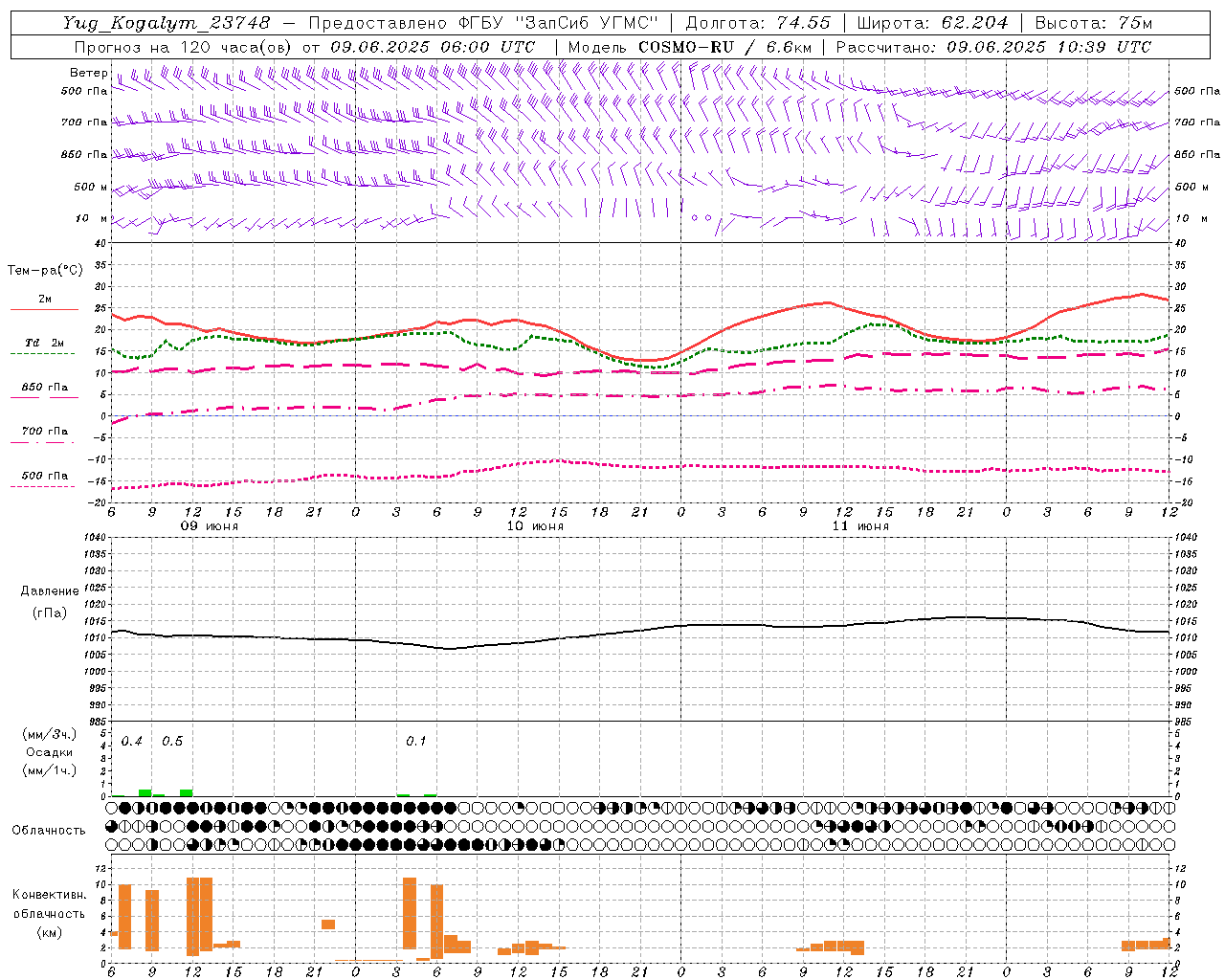Click the Высота: 75м value
This screenshot has width=1225, height=980.
click(x=1093, y=23)
